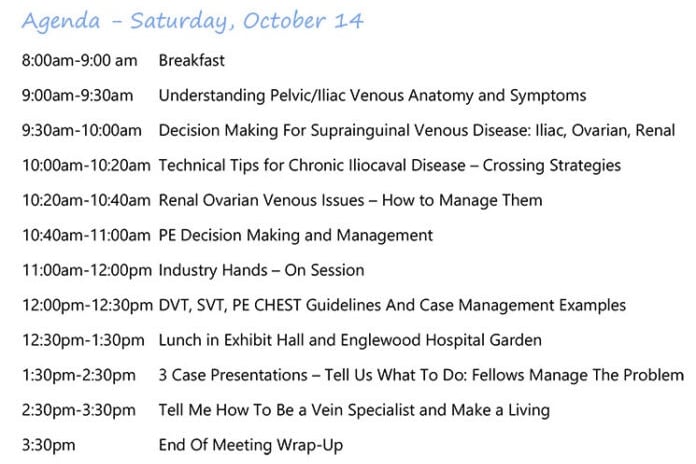Click the 12:00pm-12:30pm time label

pos(87,305)
